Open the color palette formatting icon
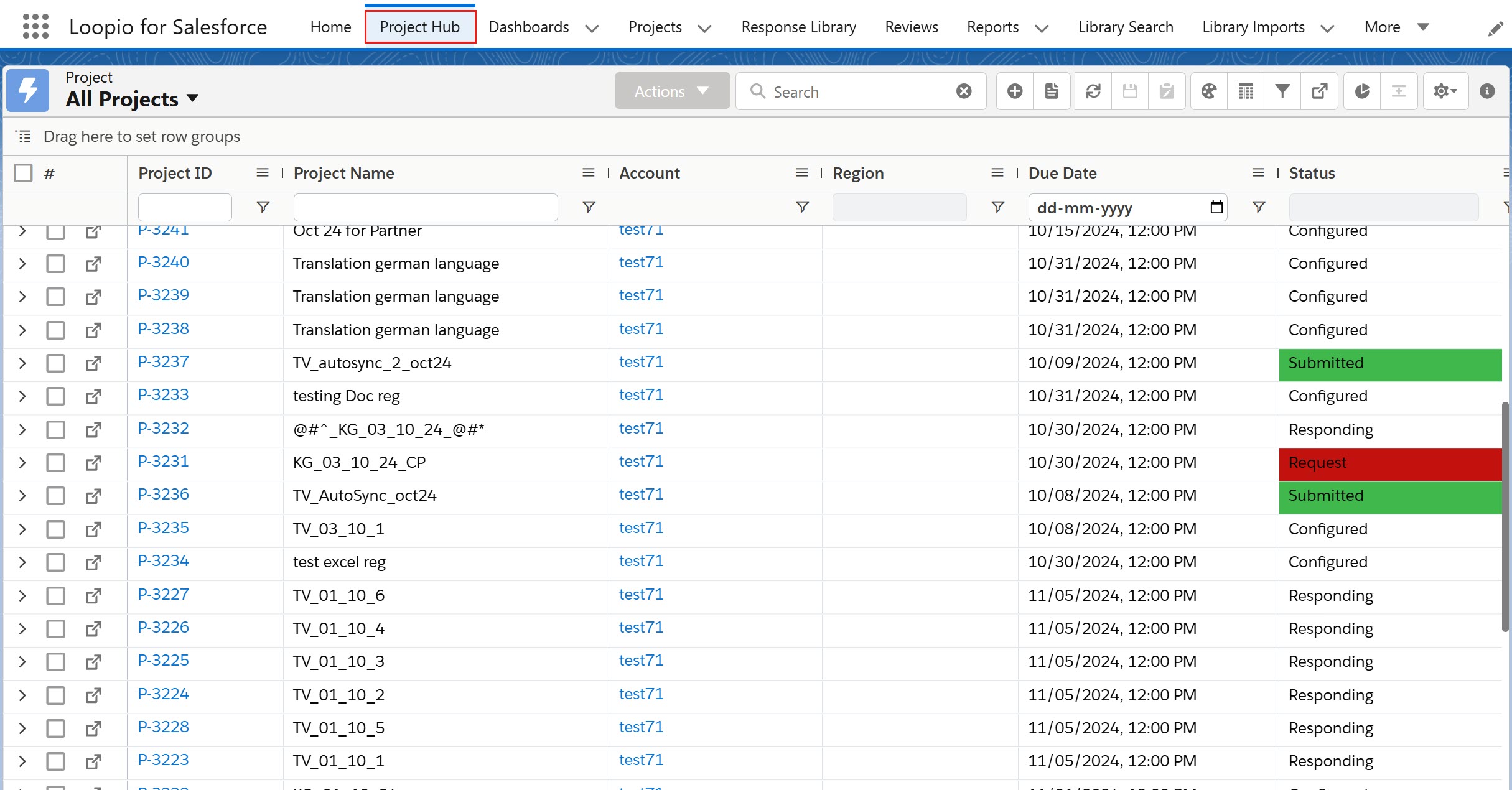The image size is (1512, 790). pyautogui.click(x=1209, y=91)
